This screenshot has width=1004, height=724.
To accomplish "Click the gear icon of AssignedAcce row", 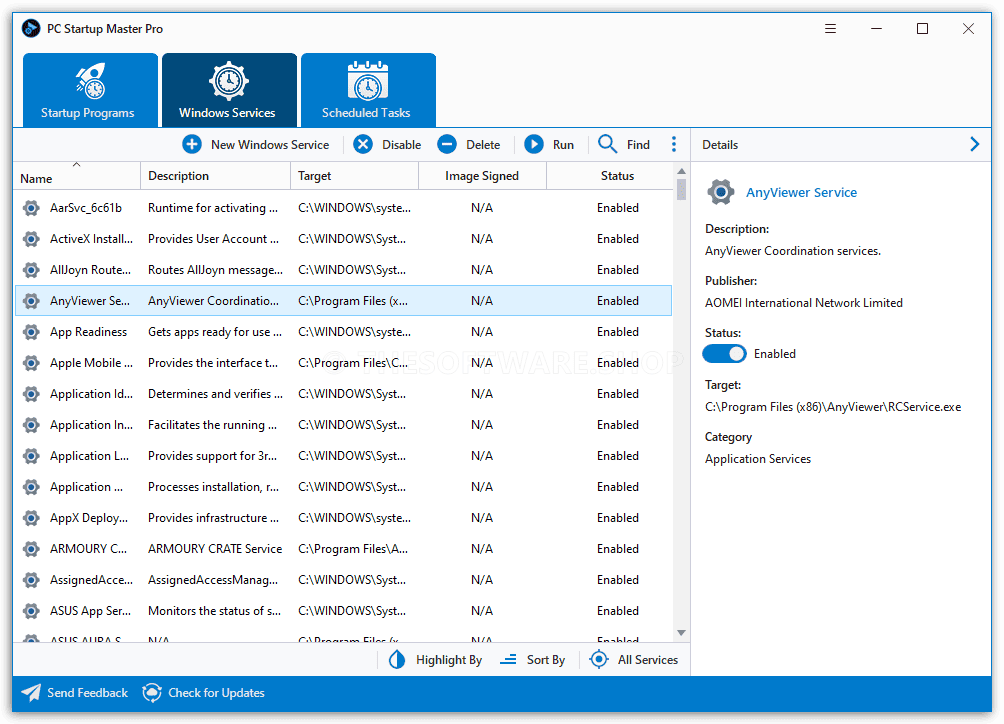I will click(31, 580).
